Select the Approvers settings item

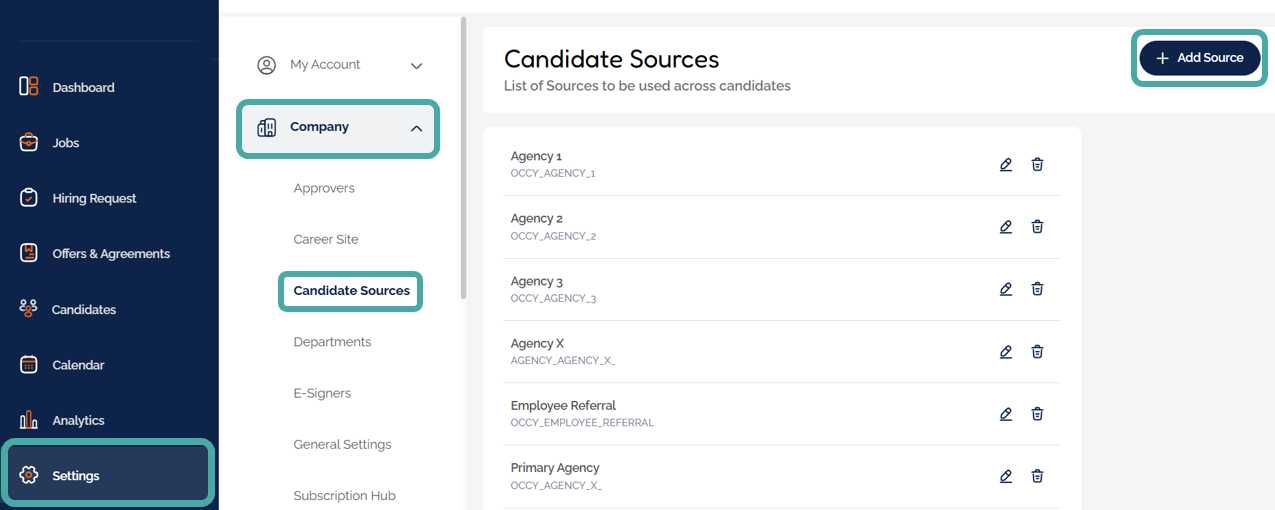[x=324, y=188]
